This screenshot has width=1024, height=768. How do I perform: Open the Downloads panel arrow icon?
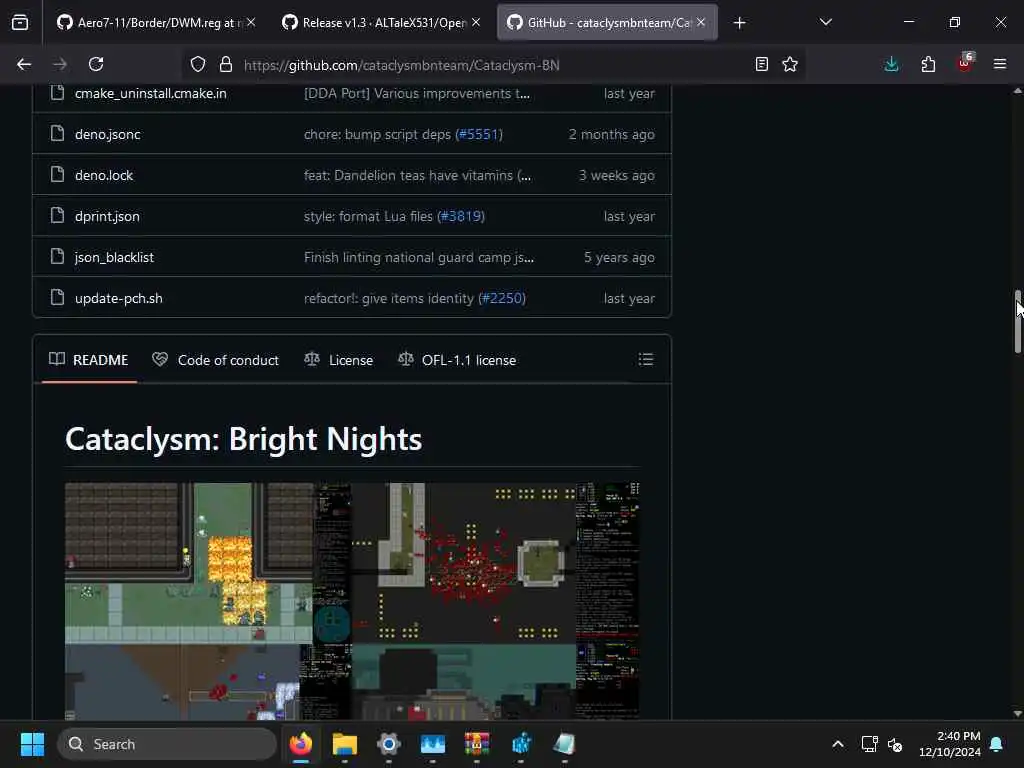click(x=891, y=64)
